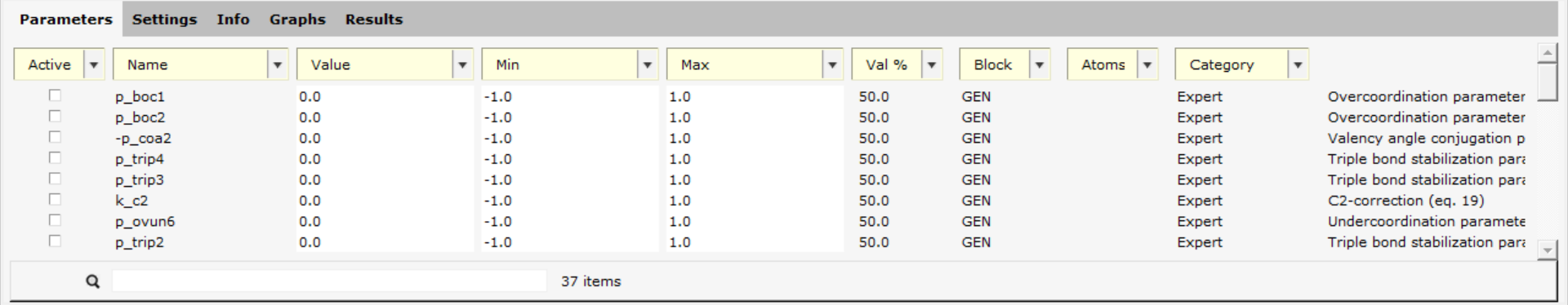Switch to the Parameters tab
Image resolution: width=1568 pixels, height=305 pixels.
[x=65, y=19]
